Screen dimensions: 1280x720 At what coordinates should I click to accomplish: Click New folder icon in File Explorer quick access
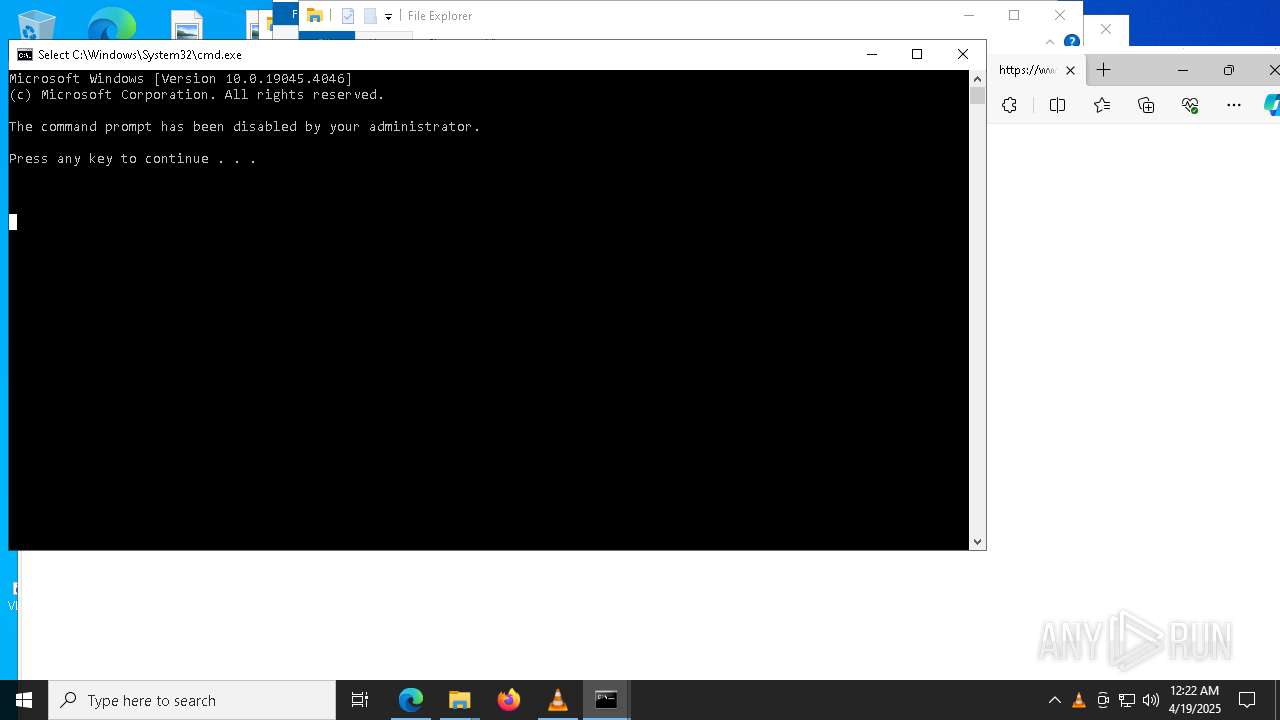point(370,16)
